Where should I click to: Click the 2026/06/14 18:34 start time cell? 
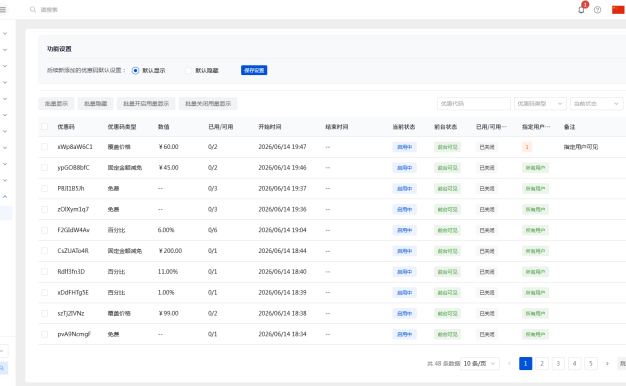(282, 334)
